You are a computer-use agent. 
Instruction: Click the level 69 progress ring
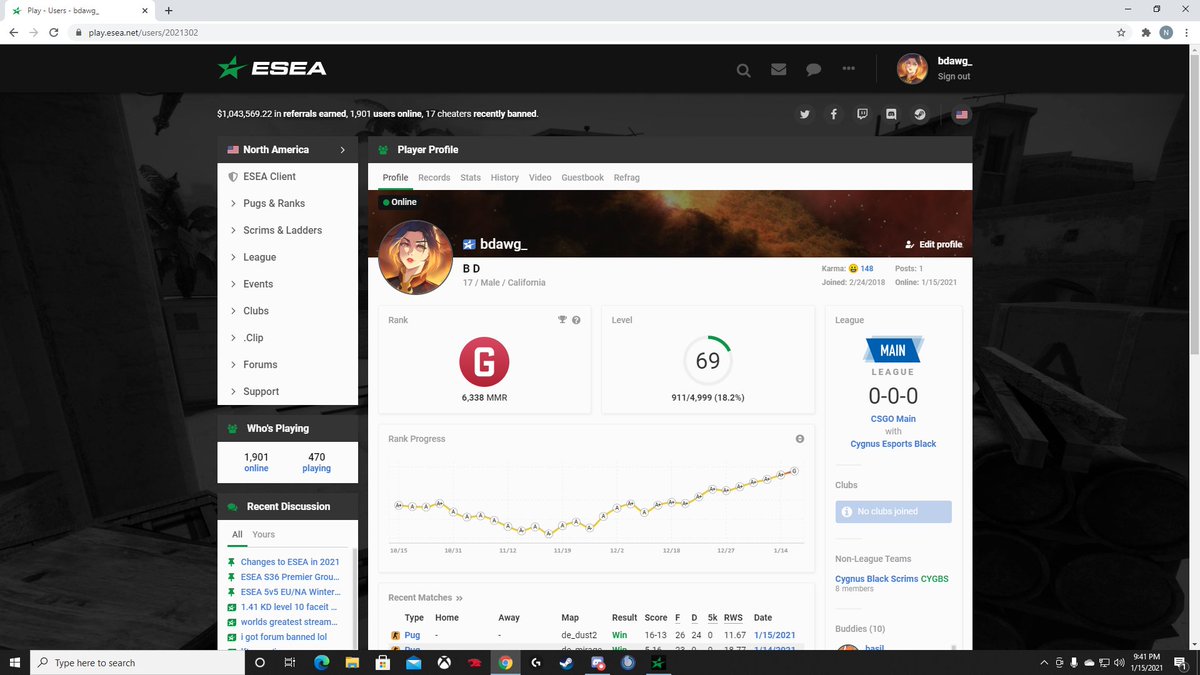click(x=708, y=361)
